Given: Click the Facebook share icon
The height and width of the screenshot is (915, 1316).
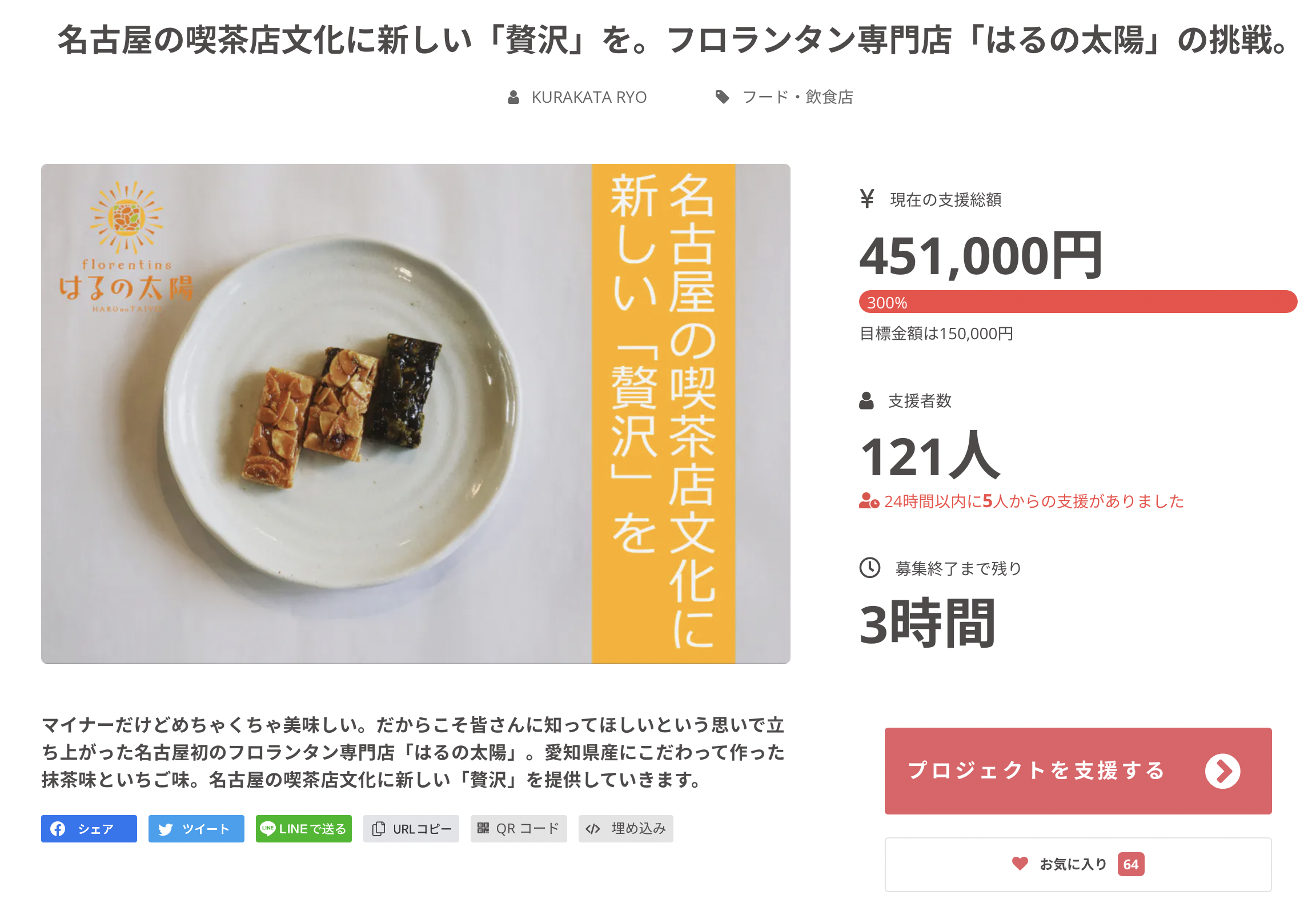Looking at the screenshot, I should (58, 828).
